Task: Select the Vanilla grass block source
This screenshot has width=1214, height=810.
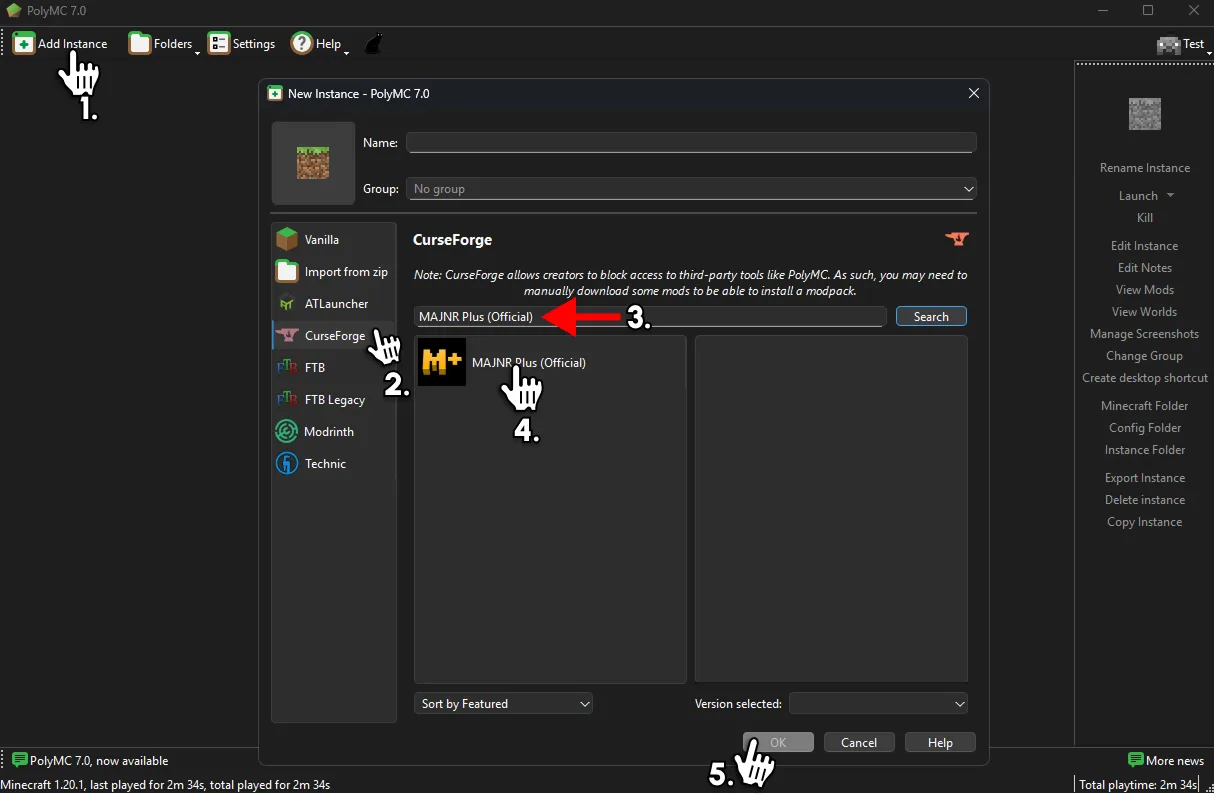Action: click(x=322, y=240)
